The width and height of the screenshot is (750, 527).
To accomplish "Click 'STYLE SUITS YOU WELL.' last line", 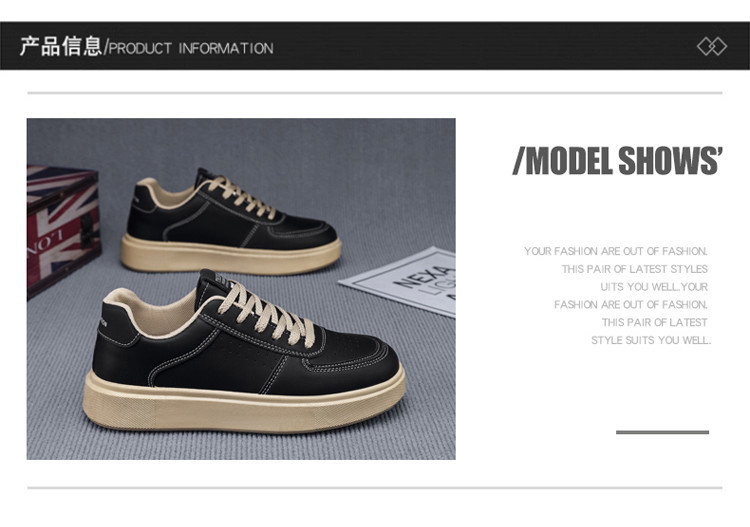I will coord(651,340).
